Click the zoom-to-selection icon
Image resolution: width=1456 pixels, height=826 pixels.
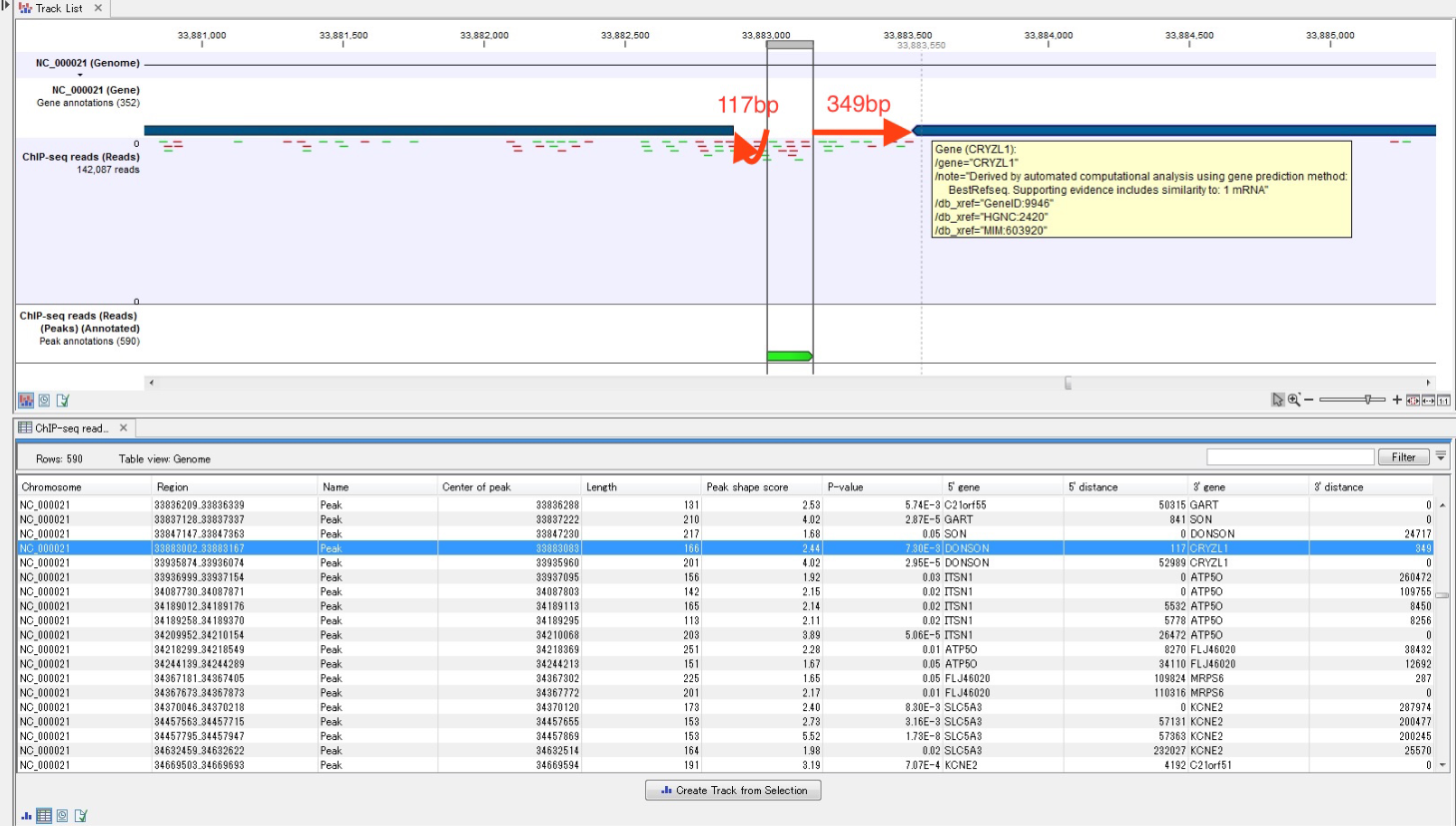coord(1414,400)
